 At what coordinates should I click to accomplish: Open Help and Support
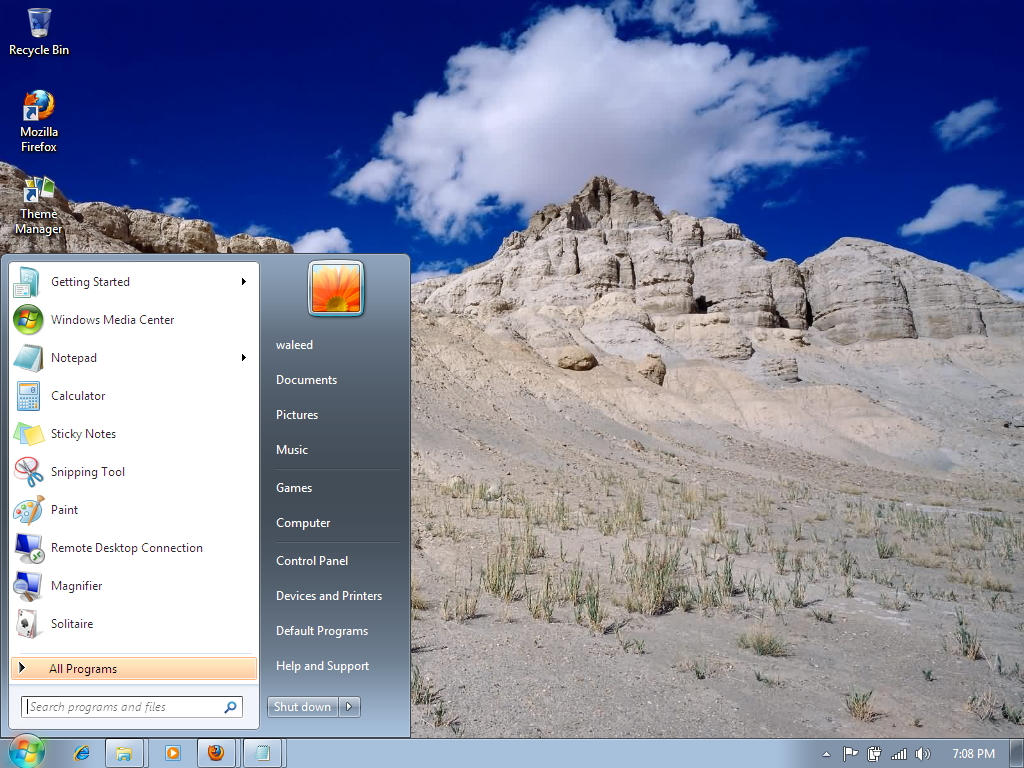click(x=322, y=665)
